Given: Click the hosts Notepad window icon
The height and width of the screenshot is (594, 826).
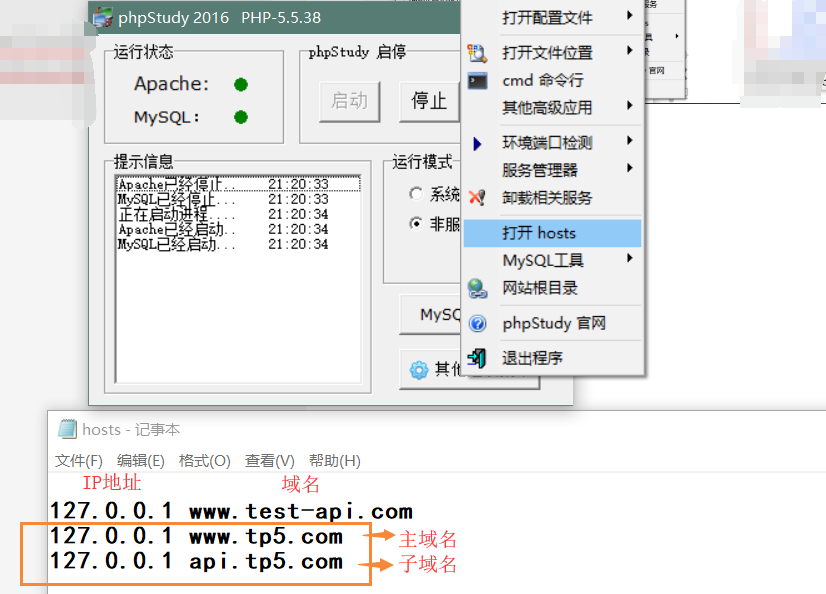Looking at the screenshot, I should pyautogui.click(x=67, y=429).
